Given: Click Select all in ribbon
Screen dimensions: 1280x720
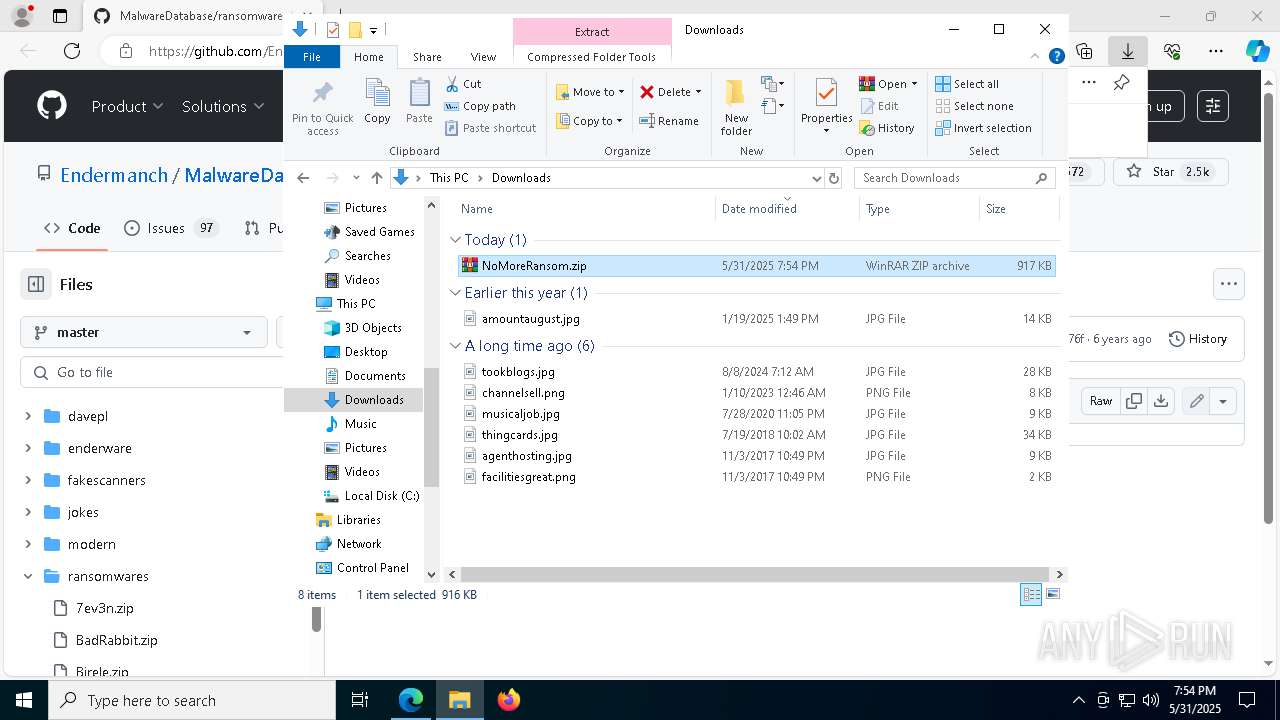Looking at the screenshot, I should coord(966,84).
